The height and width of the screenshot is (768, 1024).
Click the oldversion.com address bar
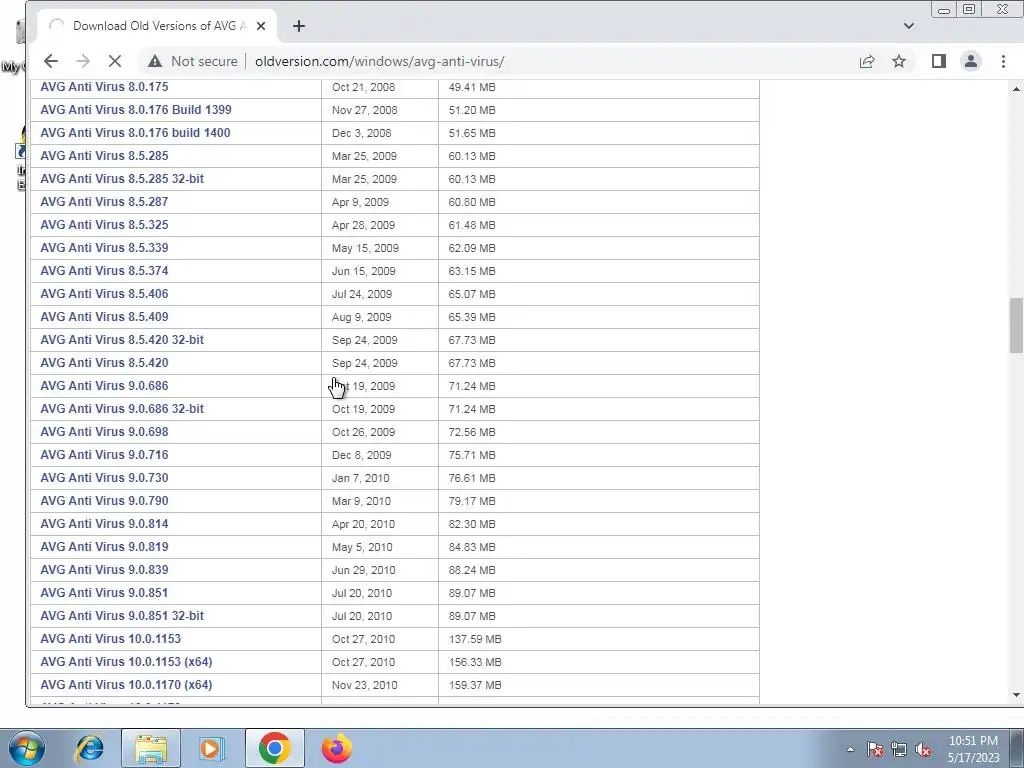point(379,61)
